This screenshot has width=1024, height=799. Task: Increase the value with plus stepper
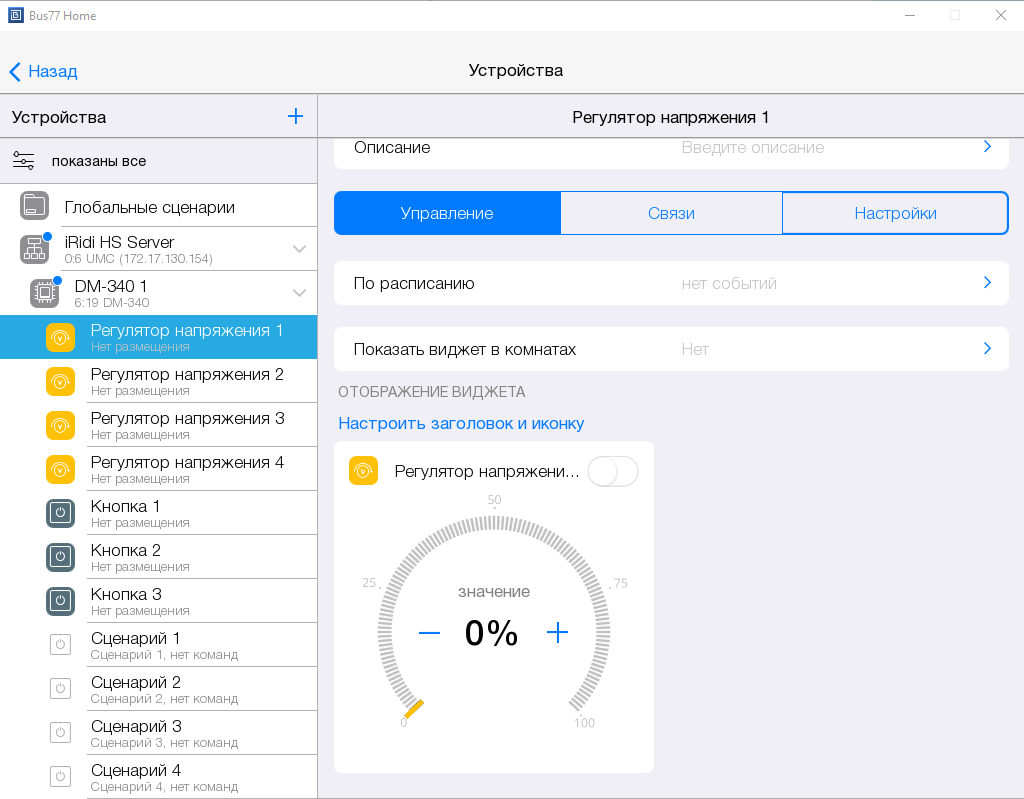click(x=557, y=632)
